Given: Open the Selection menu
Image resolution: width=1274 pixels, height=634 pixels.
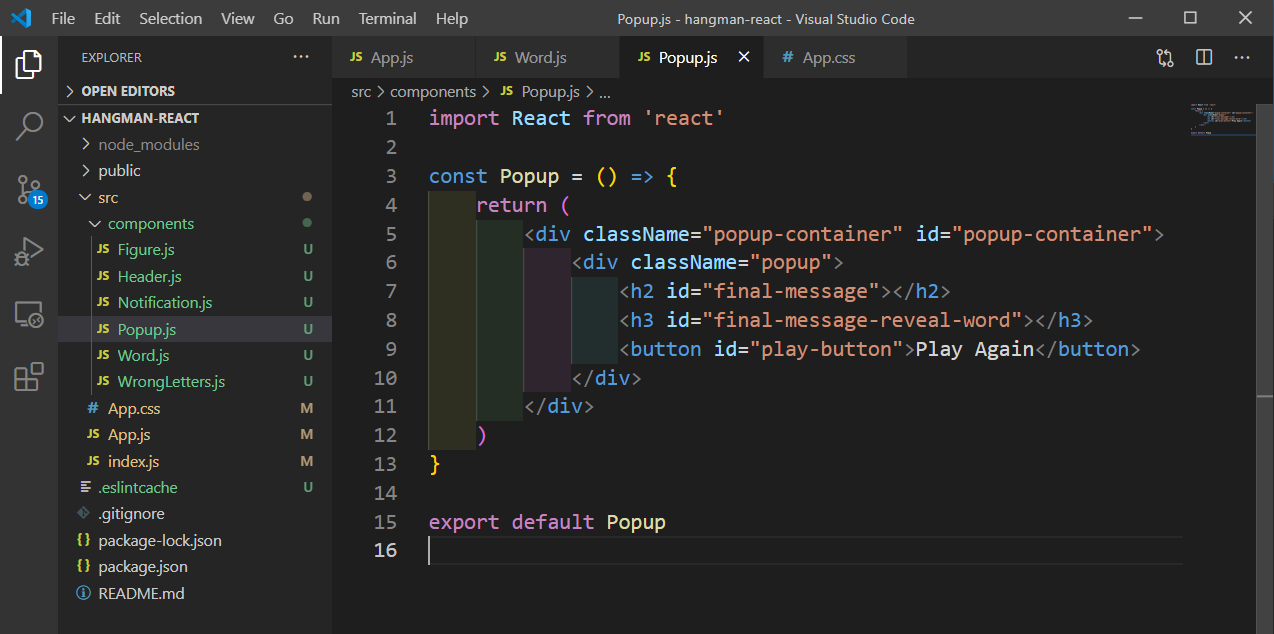Looking at the screenshot, I should pos(170,18).
